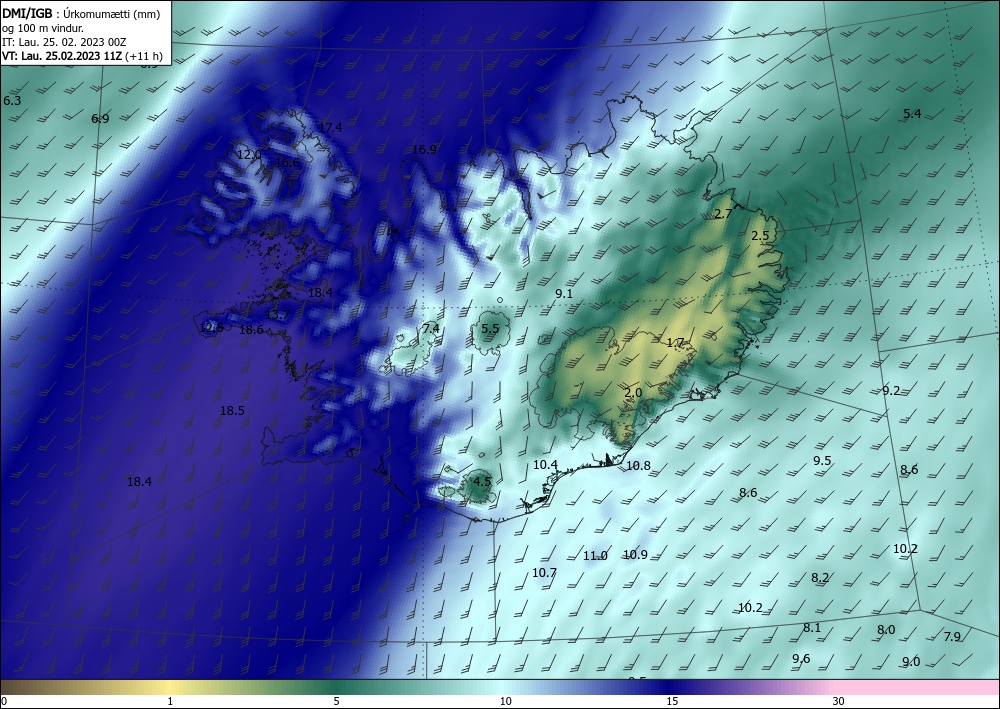Select the 'IT: Lau. 25. 02. 2023 00Z' line

click(x=64, y=42)
